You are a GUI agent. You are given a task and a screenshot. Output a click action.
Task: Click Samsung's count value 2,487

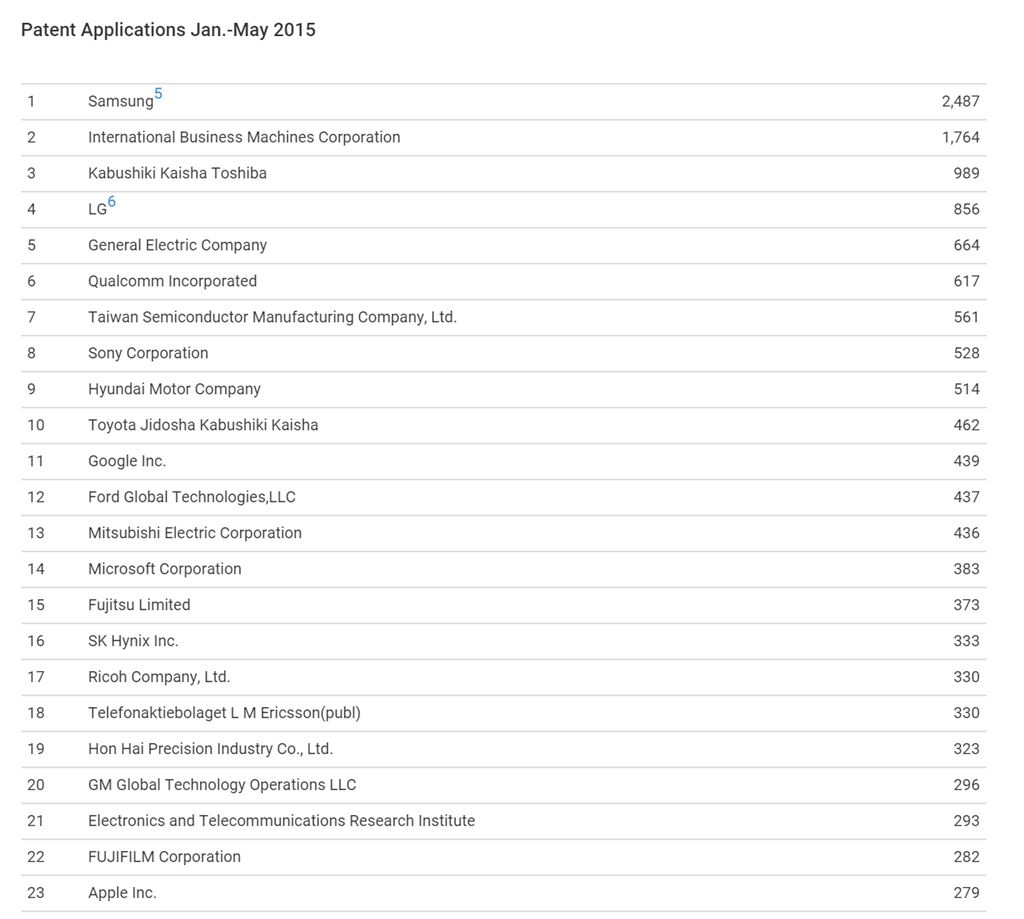961,101
